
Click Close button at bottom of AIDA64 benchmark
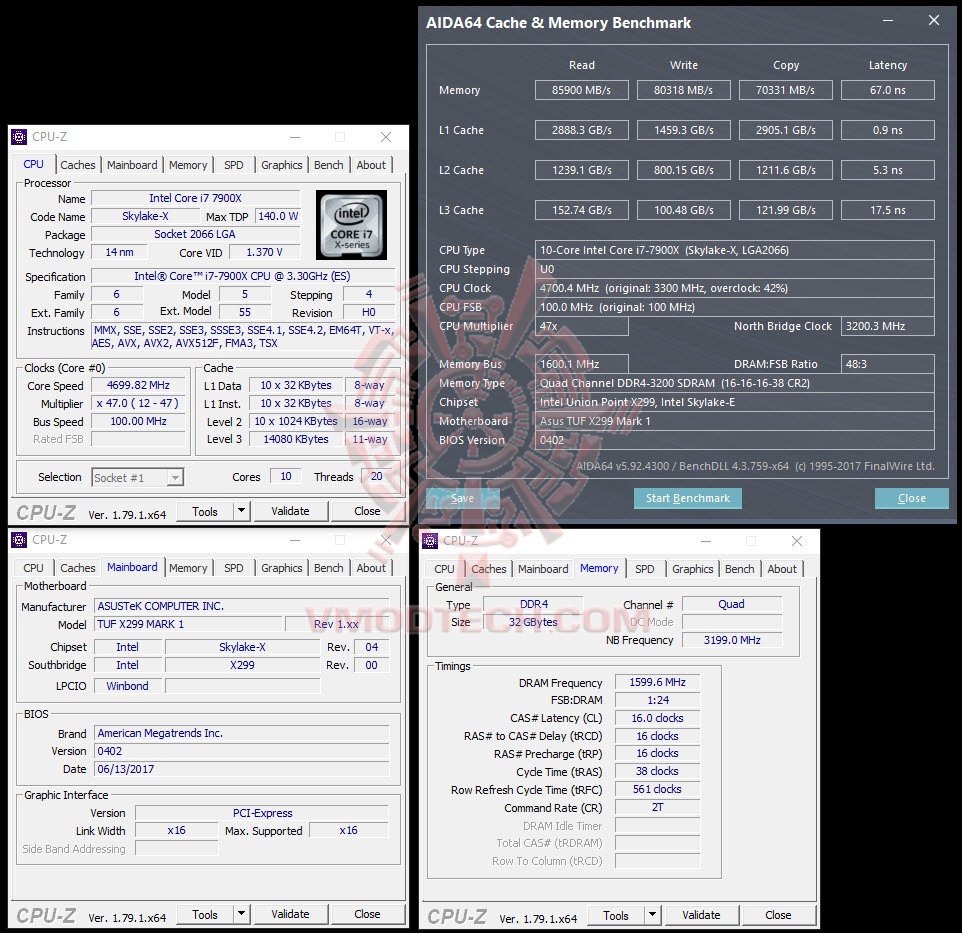[912, 498]
